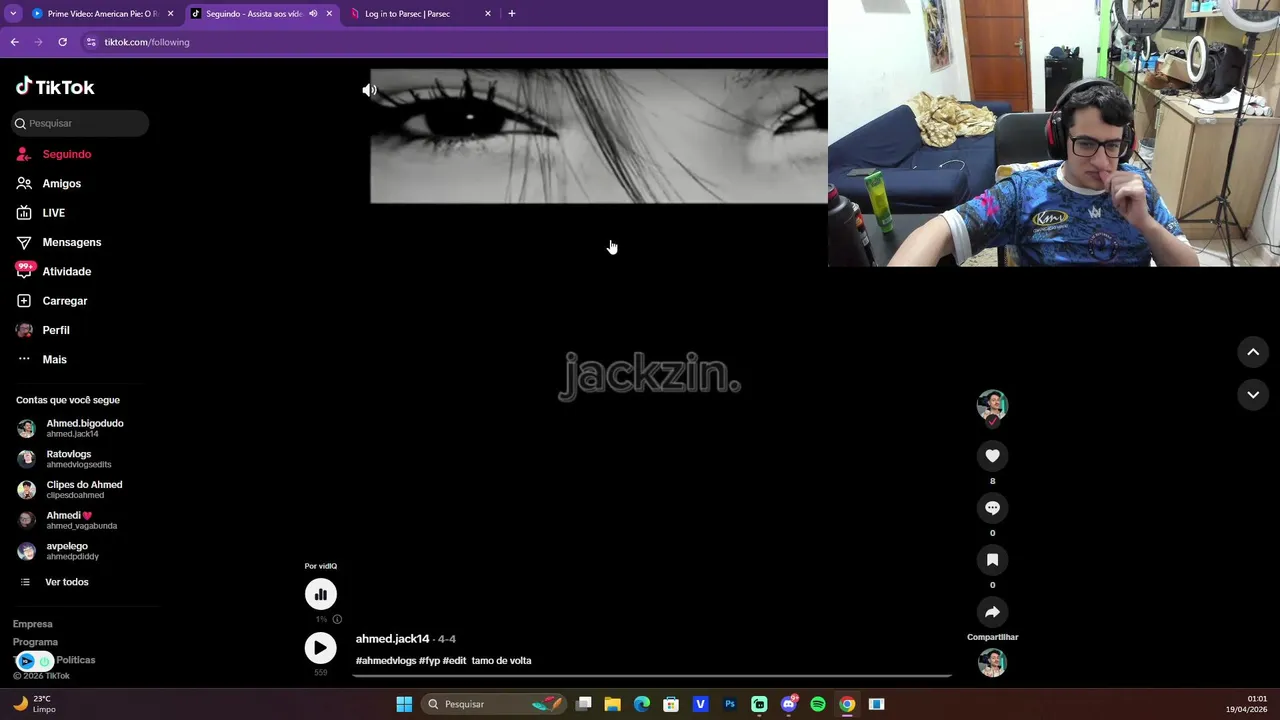
Task: Open the tab search dropdown arrow
Action: 13,14
